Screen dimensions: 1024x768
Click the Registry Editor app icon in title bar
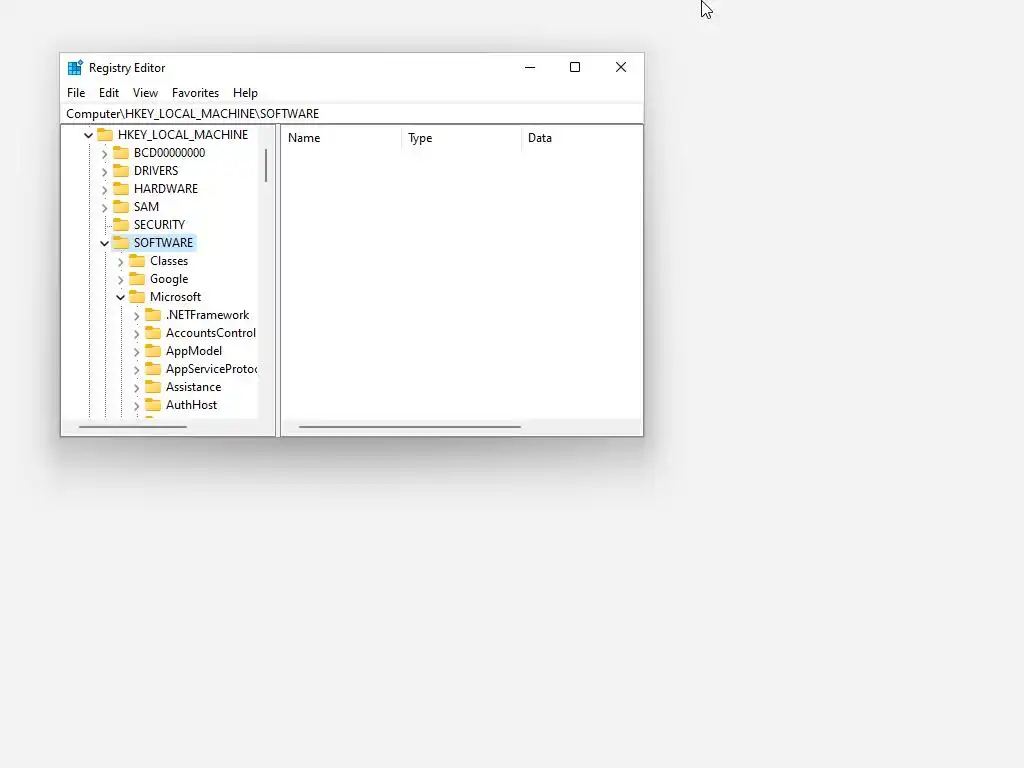75,68
